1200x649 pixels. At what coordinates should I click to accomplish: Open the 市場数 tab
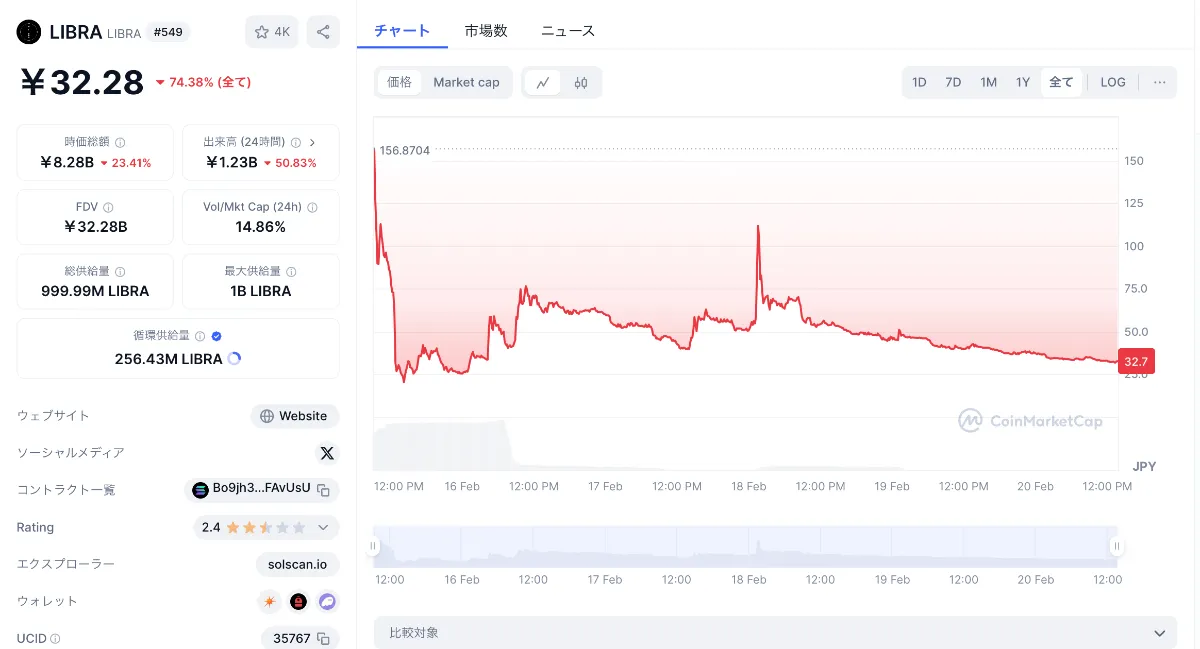(x=486, y=31)
